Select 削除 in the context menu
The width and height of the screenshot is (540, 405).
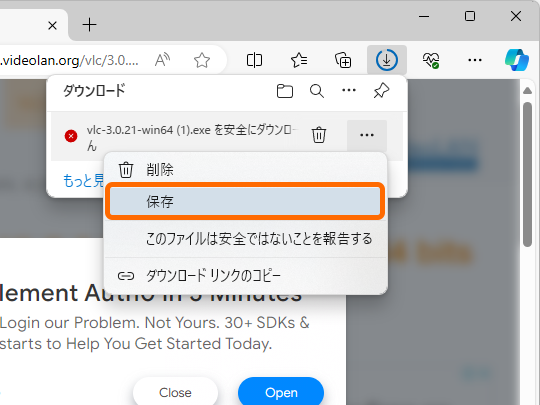[x=245, y=169]
